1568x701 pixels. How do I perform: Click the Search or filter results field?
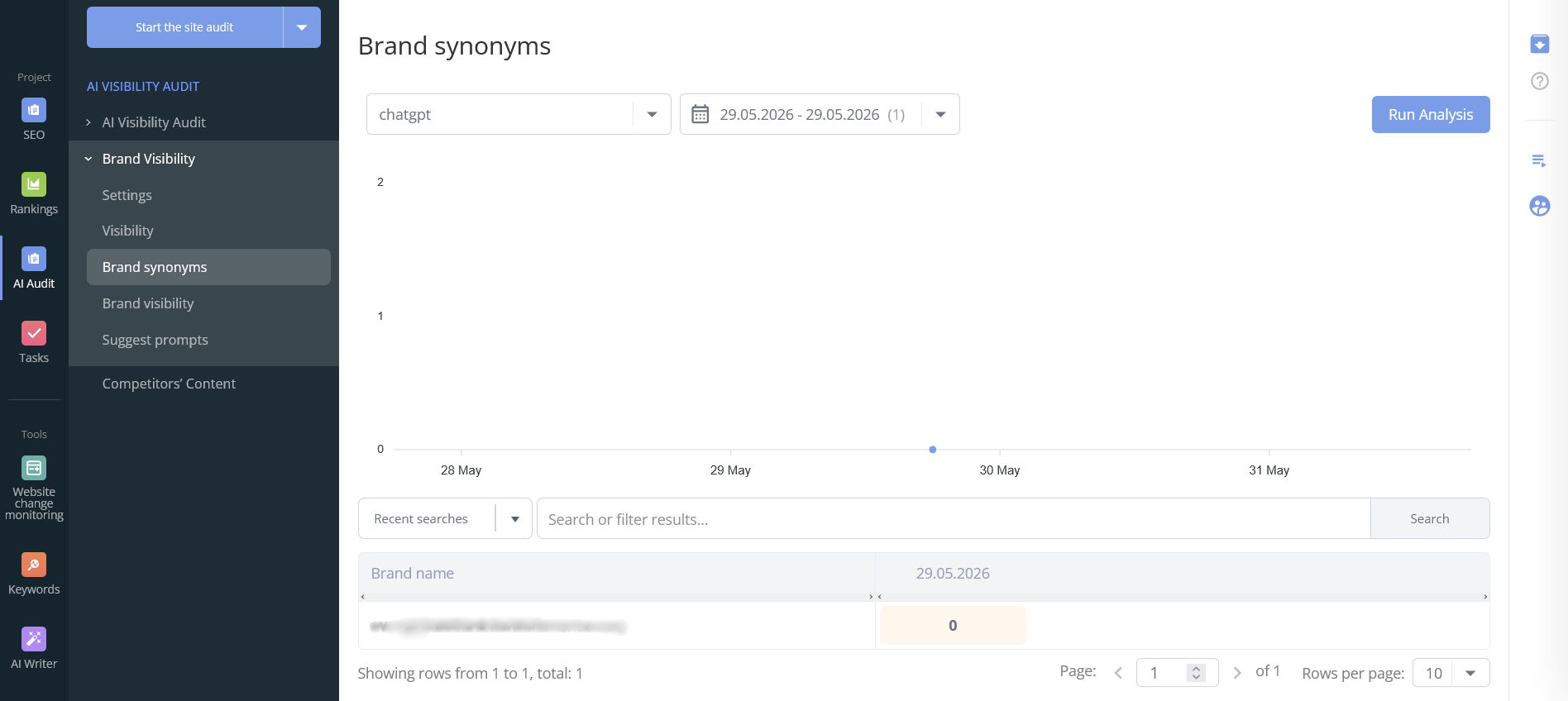point(954,518)
